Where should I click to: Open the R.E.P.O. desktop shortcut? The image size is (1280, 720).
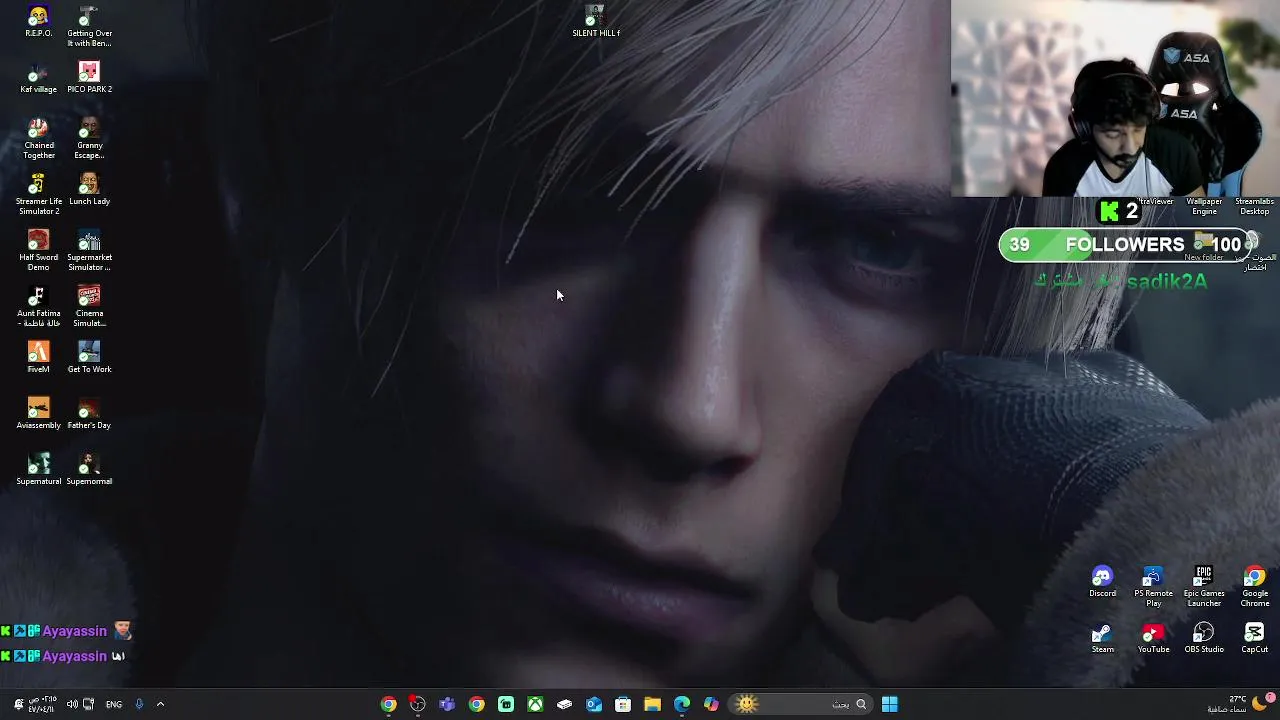[38, 22]
